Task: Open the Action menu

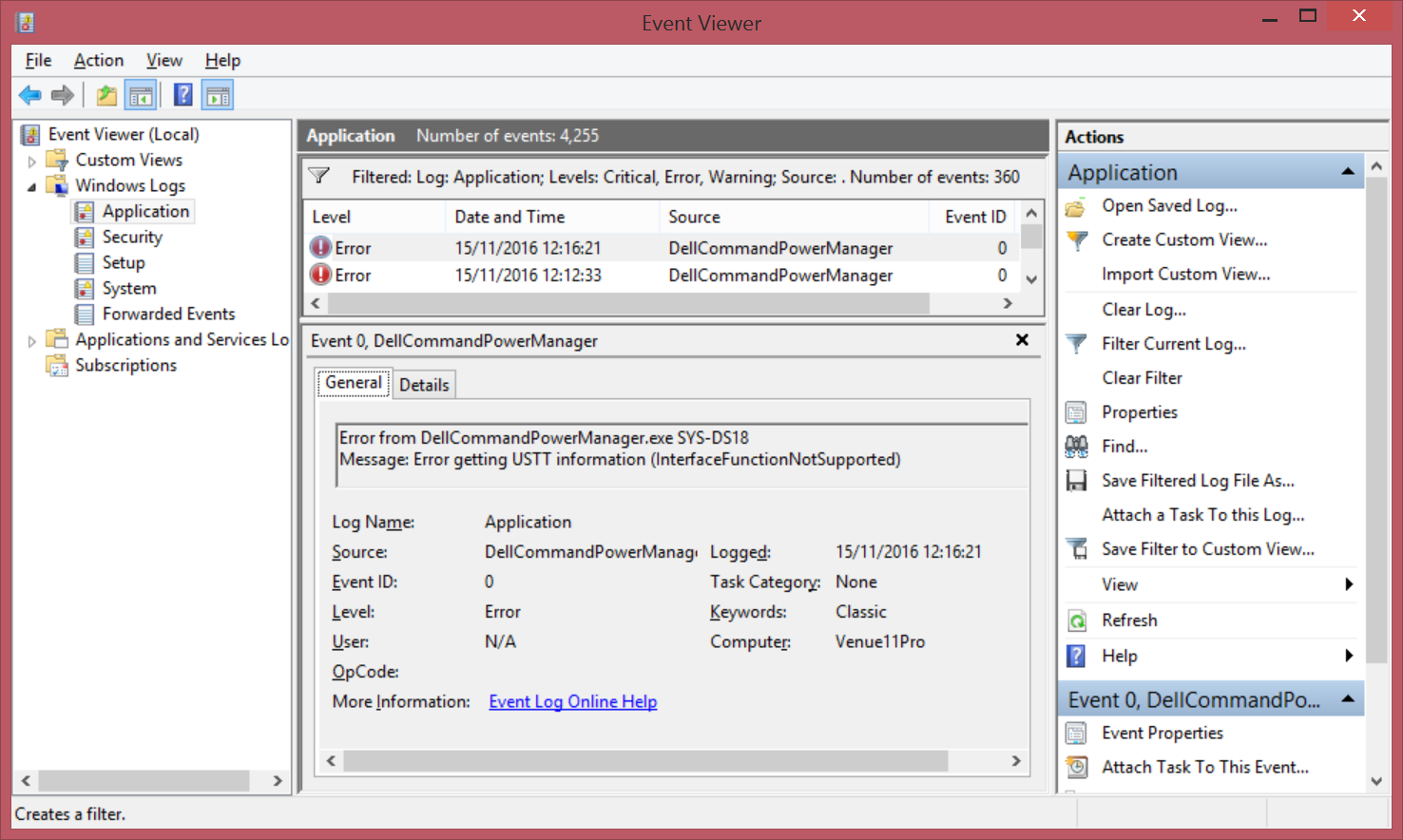Action: click(x=99, y=60)
